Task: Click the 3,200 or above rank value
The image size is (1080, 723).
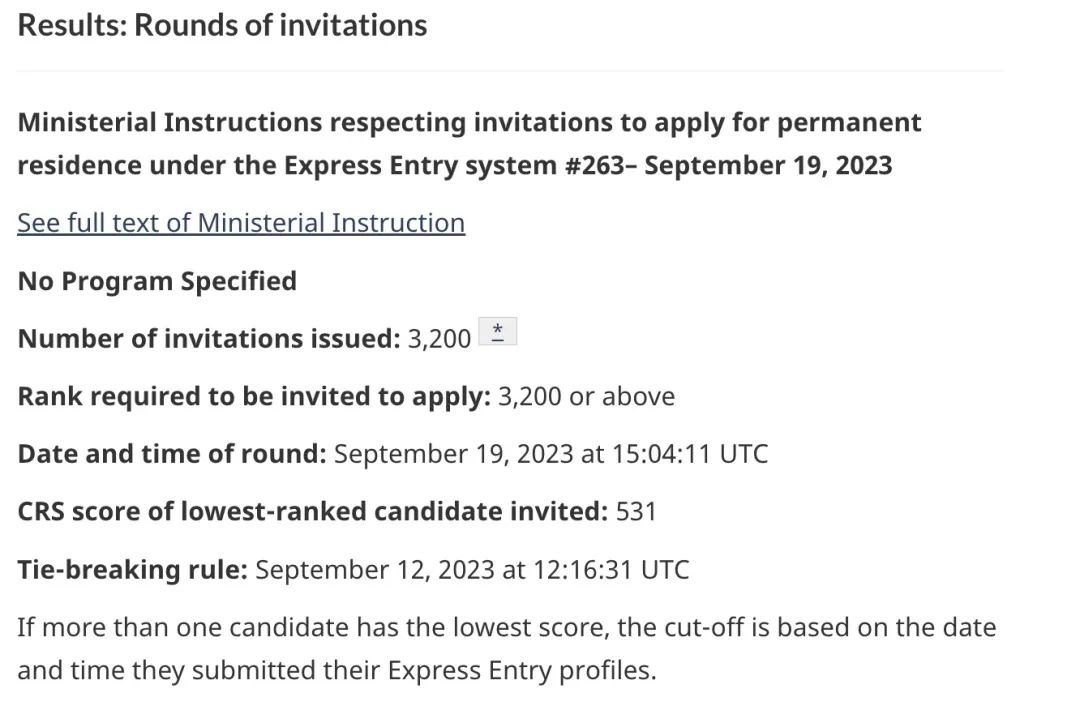Action: (x=586, y=397)
